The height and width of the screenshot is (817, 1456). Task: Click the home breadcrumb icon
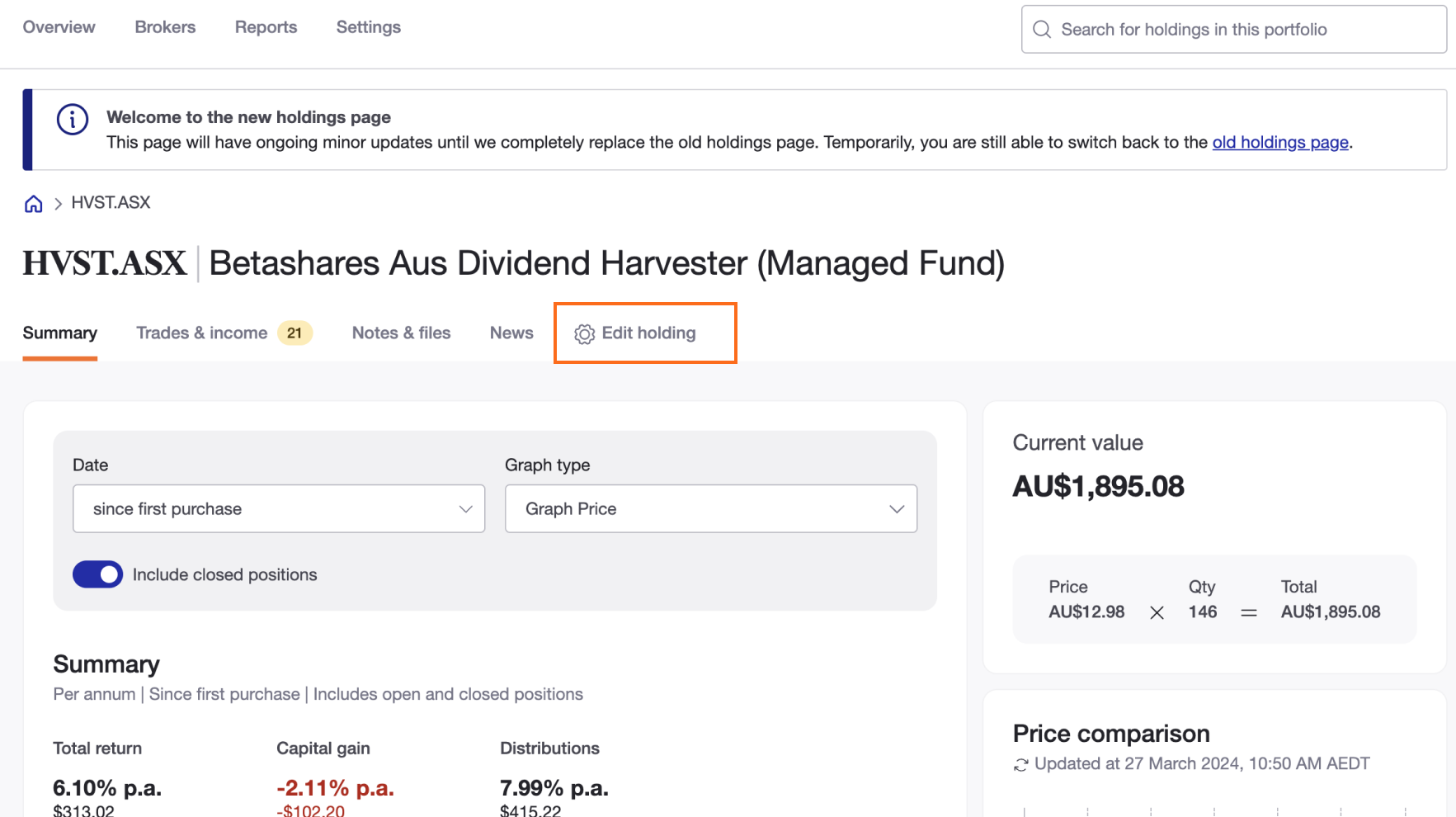33,204
